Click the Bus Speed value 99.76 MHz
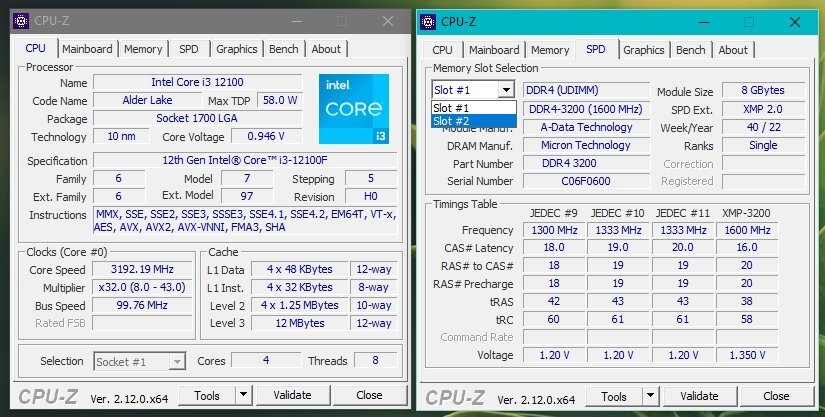This screenshot has height=417, width=825. 142,305
